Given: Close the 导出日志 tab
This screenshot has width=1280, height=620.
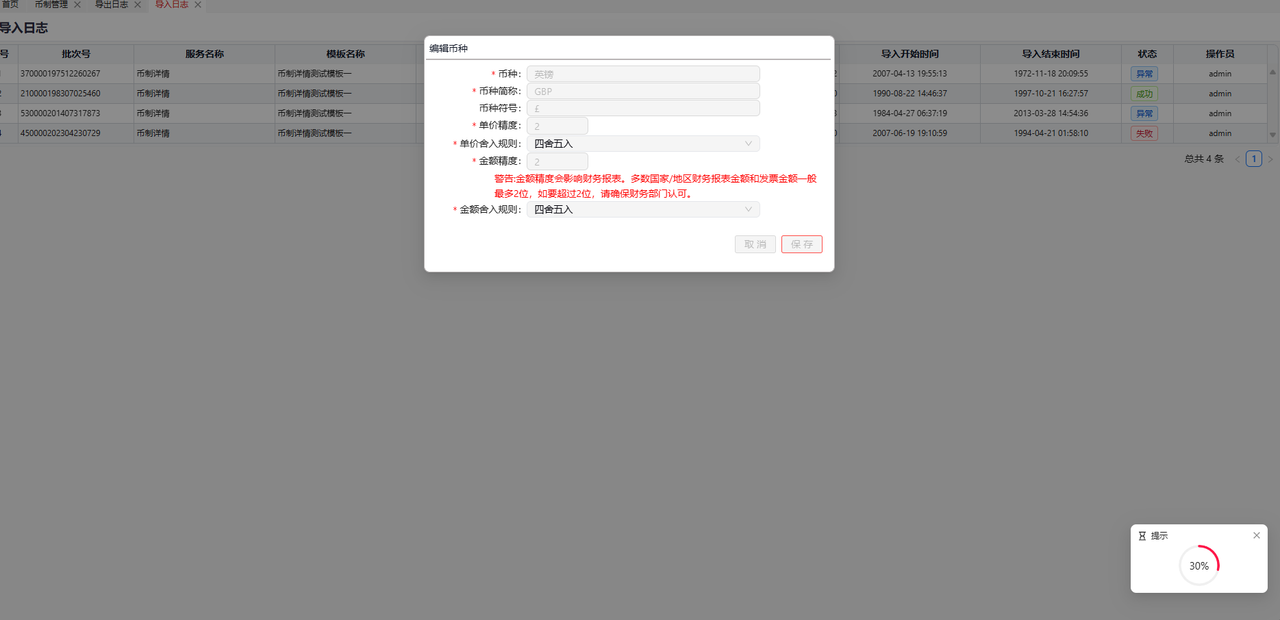Looking at the screenshot, I should point(137,5).
